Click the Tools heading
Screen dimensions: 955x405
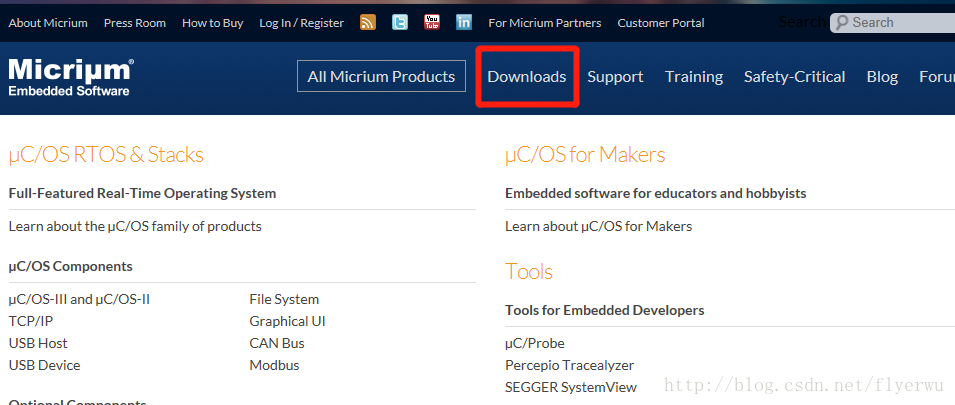(529, 271)
